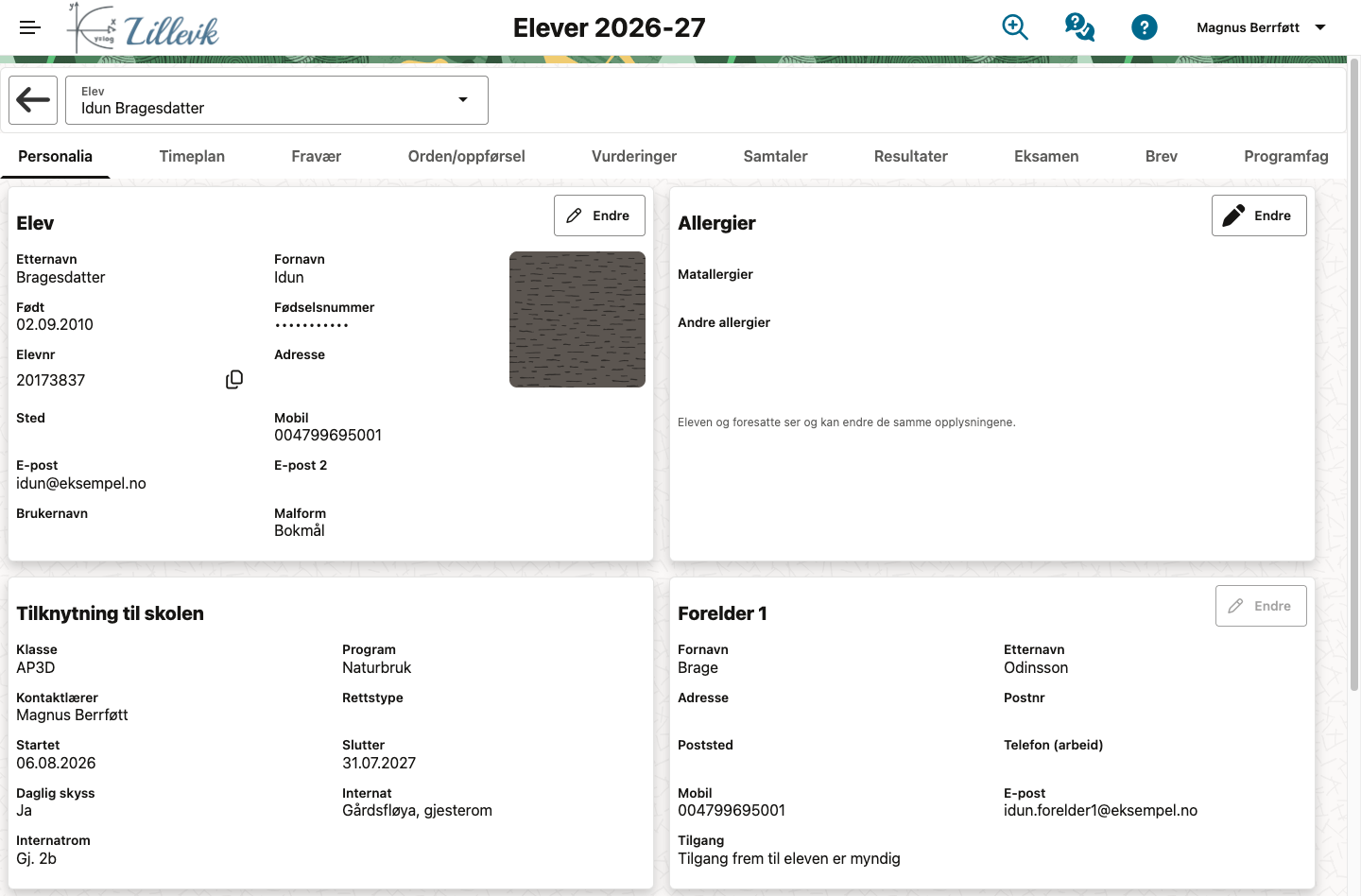Select the Samtaler tab
1361x896 pixels.
coord(776,157)
